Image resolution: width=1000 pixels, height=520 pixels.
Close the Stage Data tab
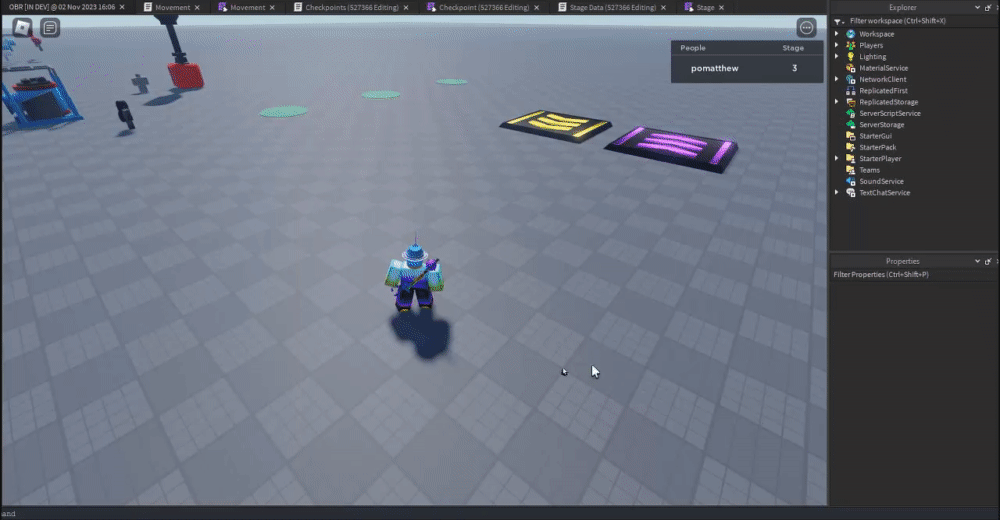click(663, 8)
